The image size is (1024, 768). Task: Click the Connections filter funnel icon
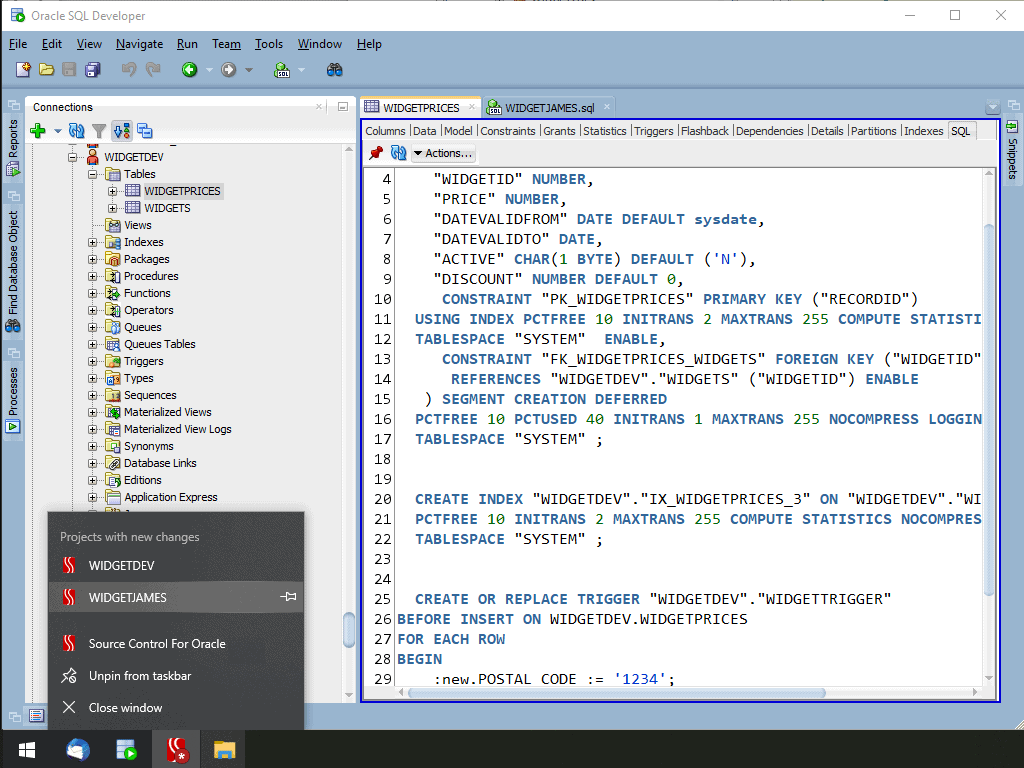[x=99, y=131]
